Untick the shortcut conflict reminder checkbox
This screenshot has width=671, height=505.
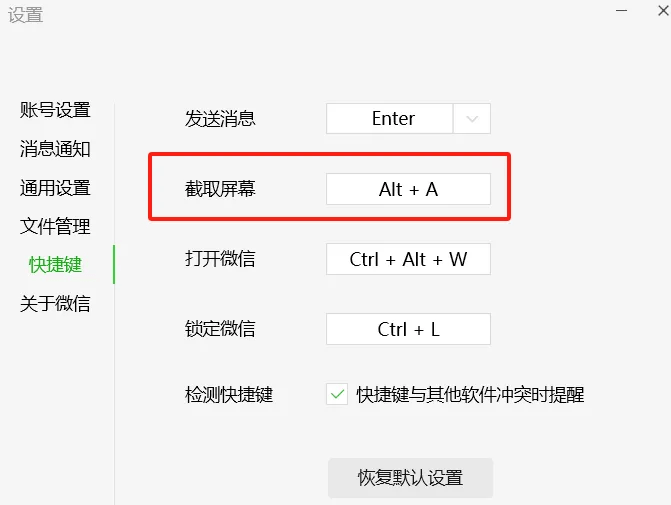(x=337, y=395)
